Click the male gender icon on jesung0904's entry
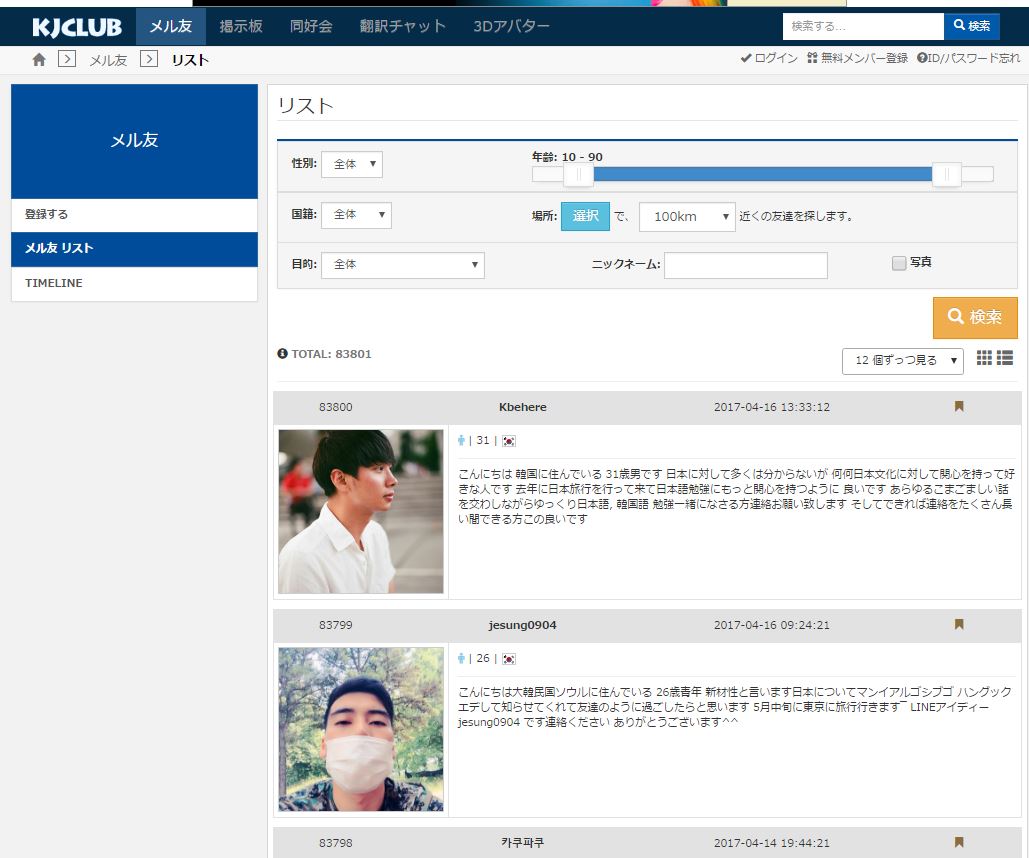The height and width of the screenshot is (858, 1029). tap(459, 658)
